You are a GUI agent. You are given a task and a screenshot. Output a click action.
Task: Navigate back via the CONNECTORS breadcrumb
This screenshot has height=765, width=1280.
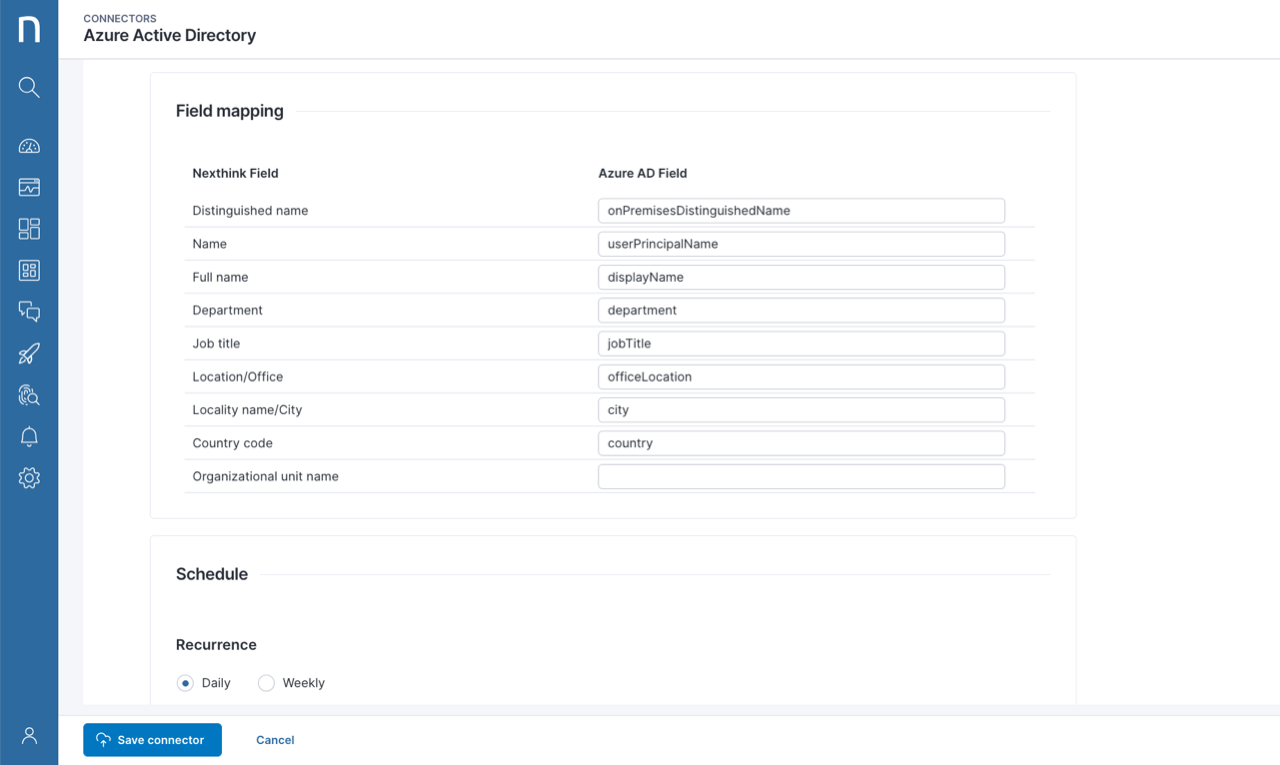point(120,18)
